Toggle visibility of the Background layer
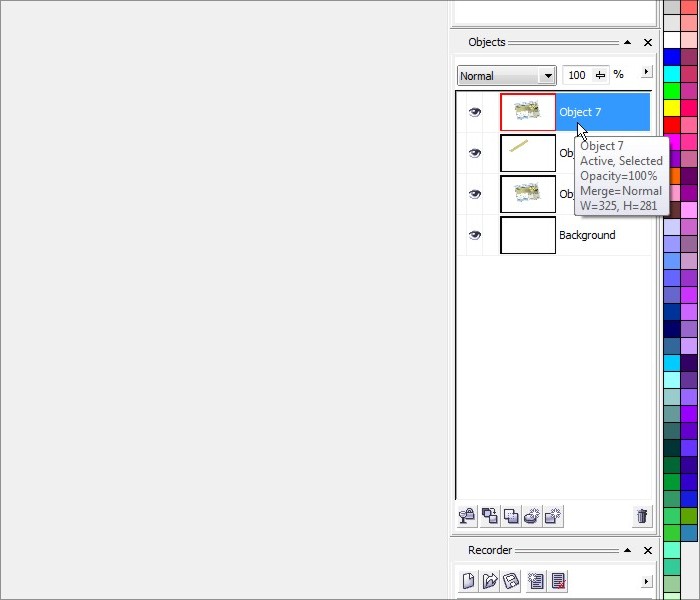The width and height of the screenshot is (700, 600). 475,235
